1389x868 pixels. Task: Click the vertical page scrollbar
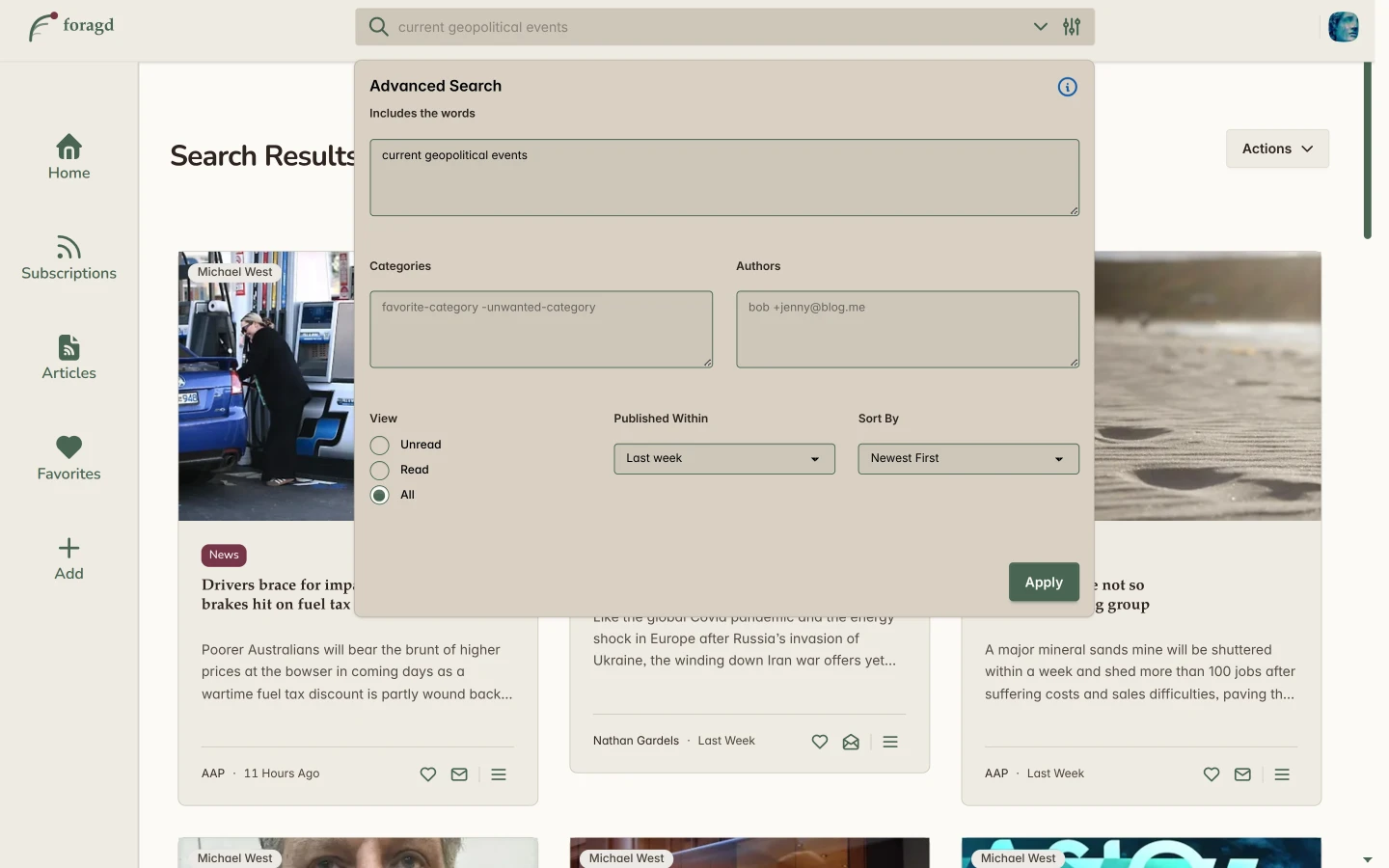click(x=1367, y=150)
